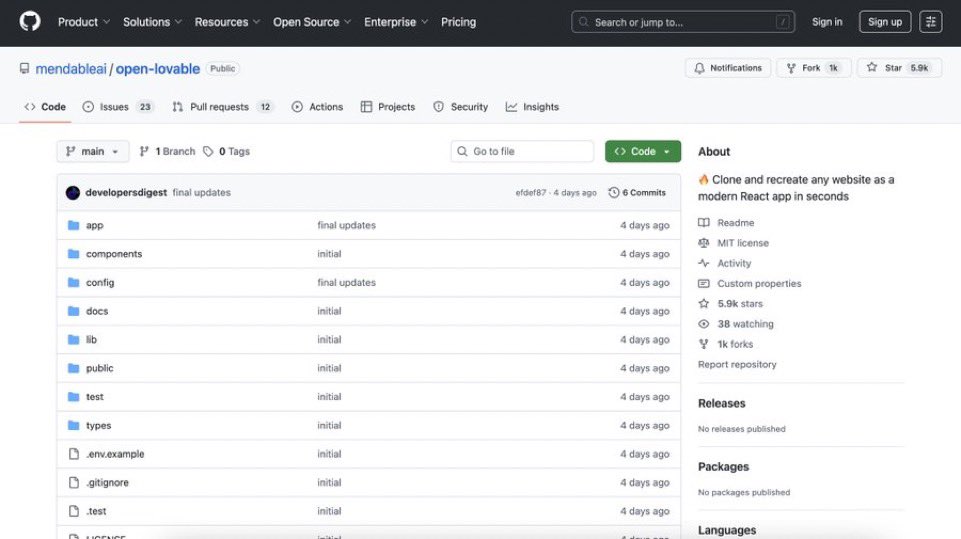Click the Report repository link
961x539 pixels.
click(737, 364)
